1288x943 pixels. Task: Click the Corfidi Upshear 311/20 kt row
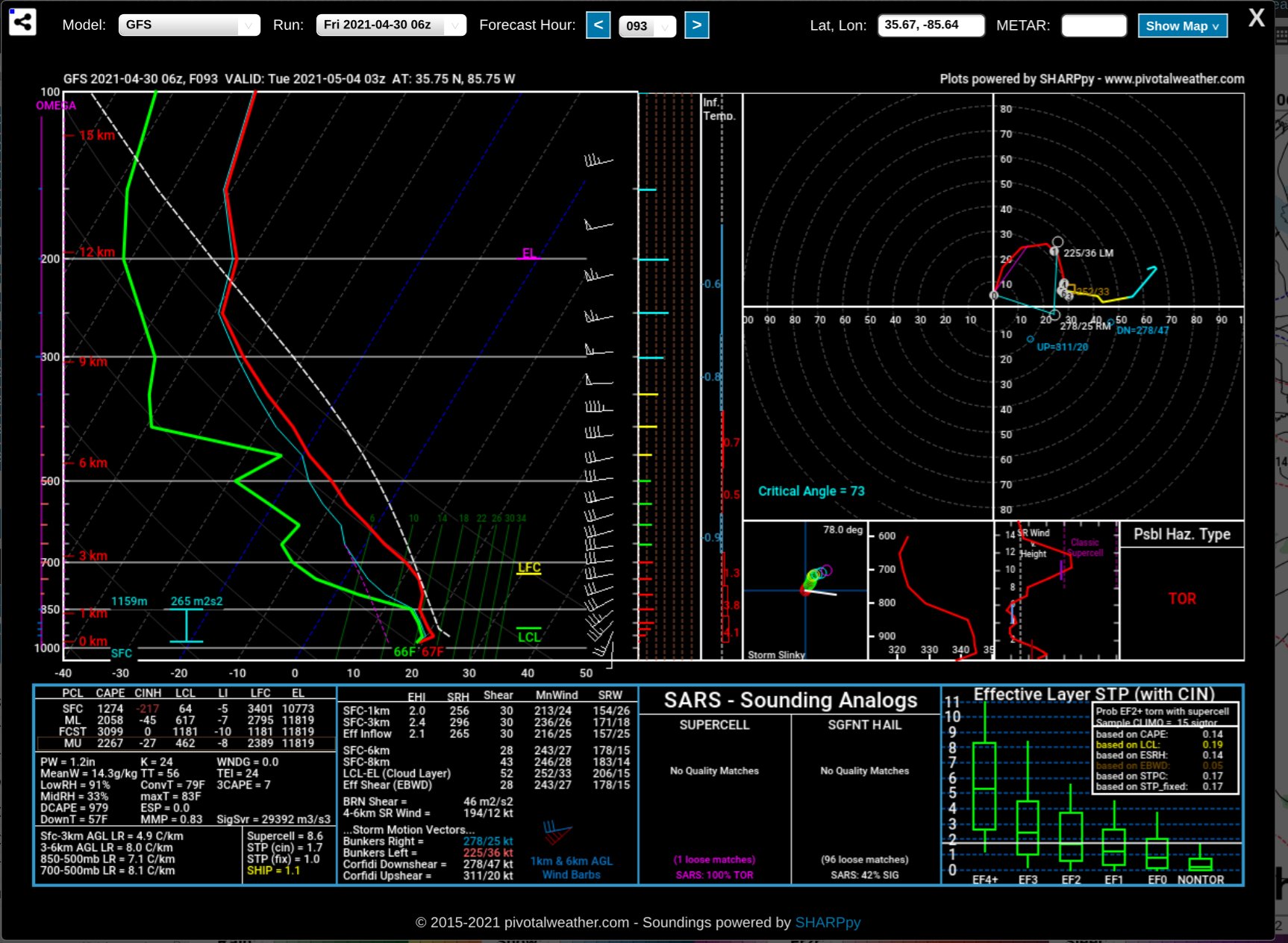point(428,876)
